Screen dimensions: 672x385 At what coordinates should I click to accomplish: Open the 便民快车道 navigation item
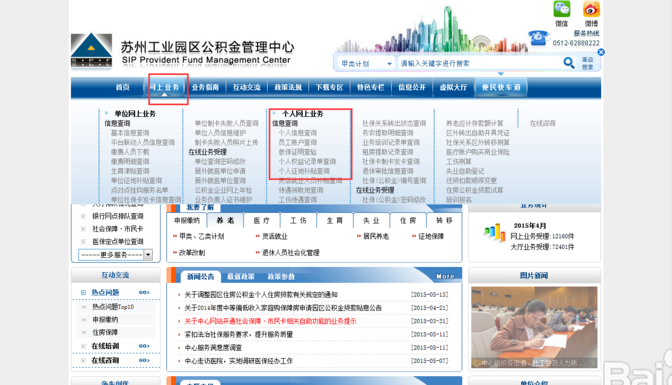click(501, 87)
